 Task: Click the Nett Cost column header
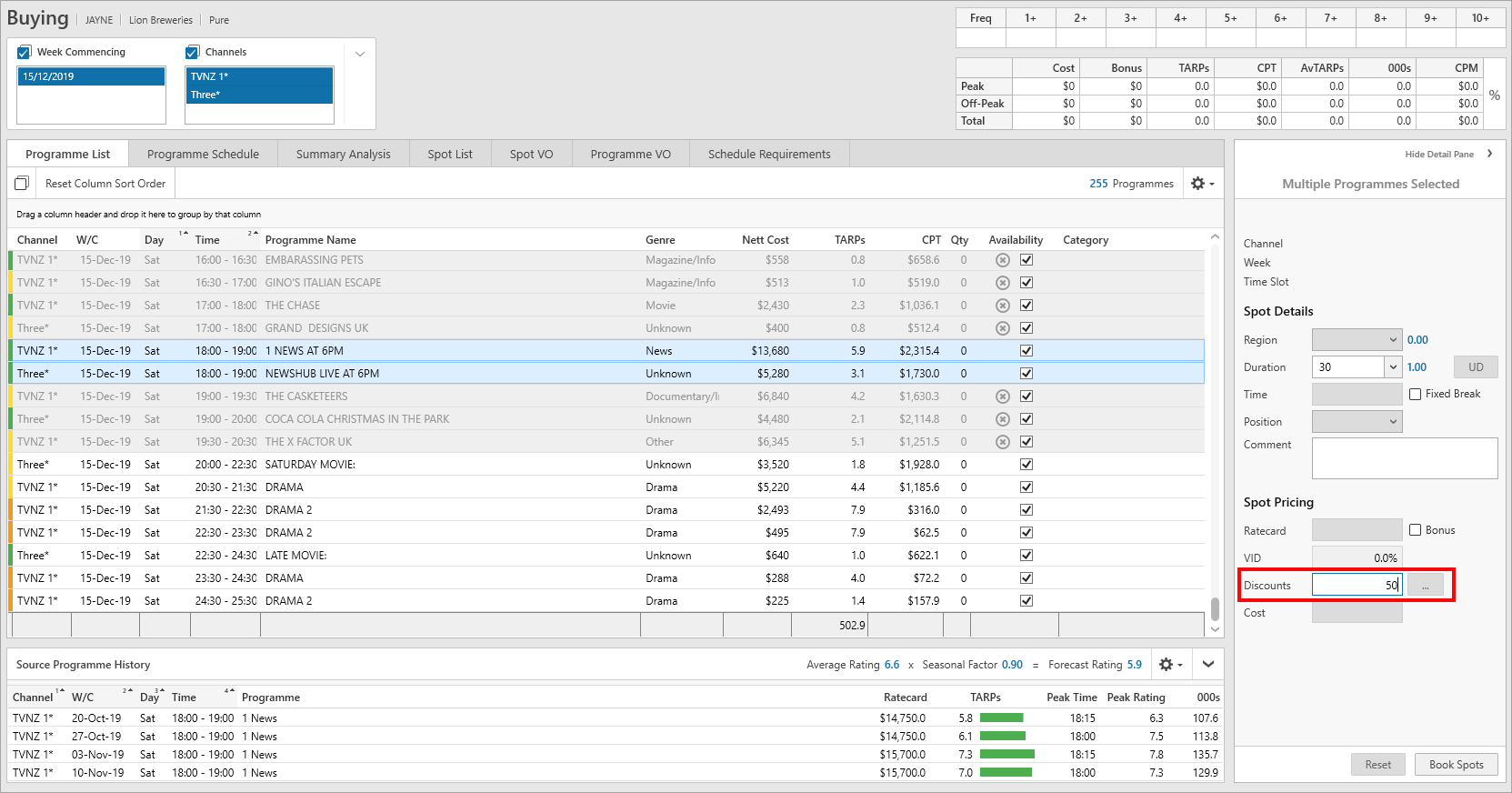tap(766, 240)
